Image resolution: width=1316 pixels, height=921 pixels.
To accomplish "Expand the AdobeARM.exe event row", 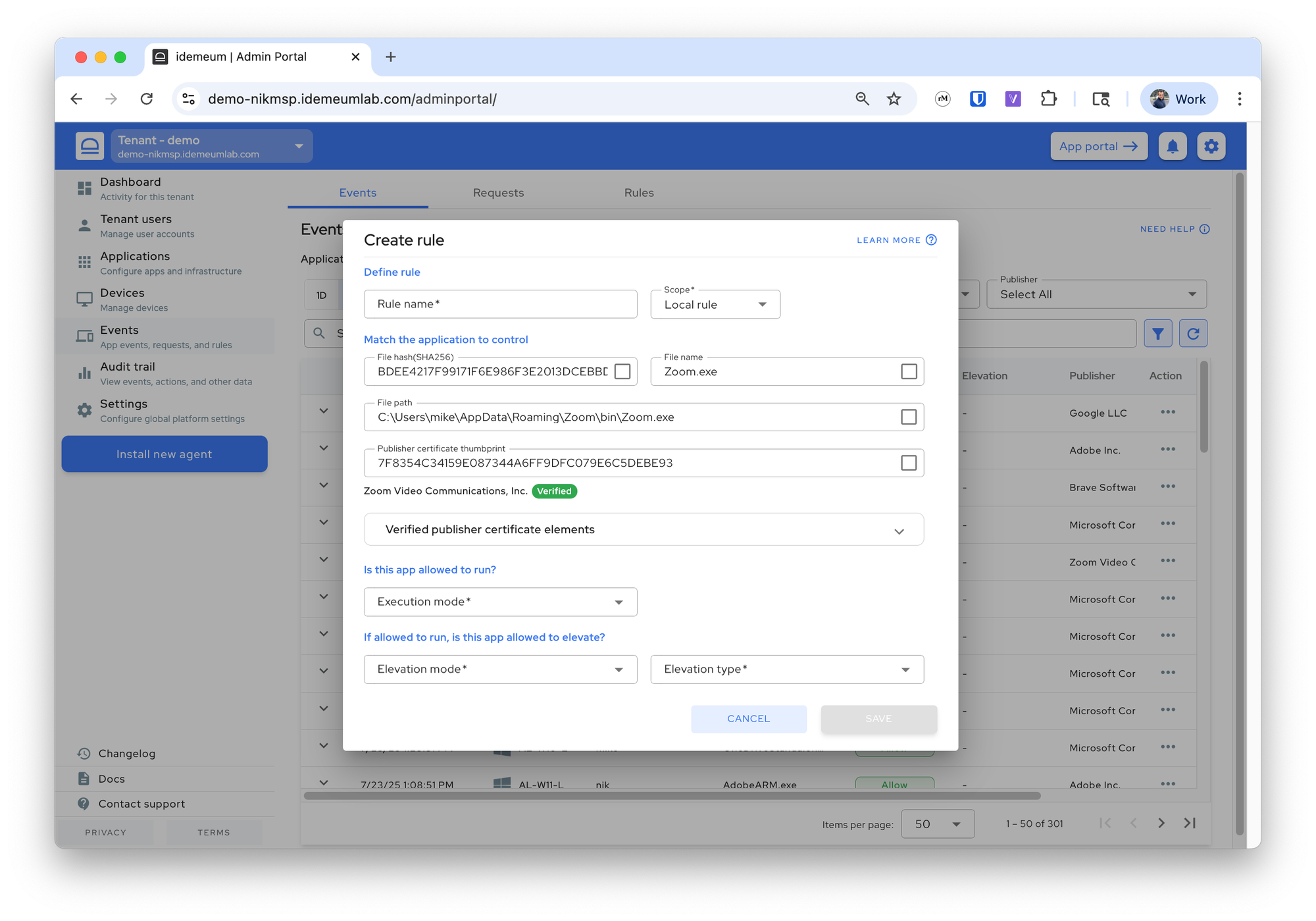I will click(324, 783).
